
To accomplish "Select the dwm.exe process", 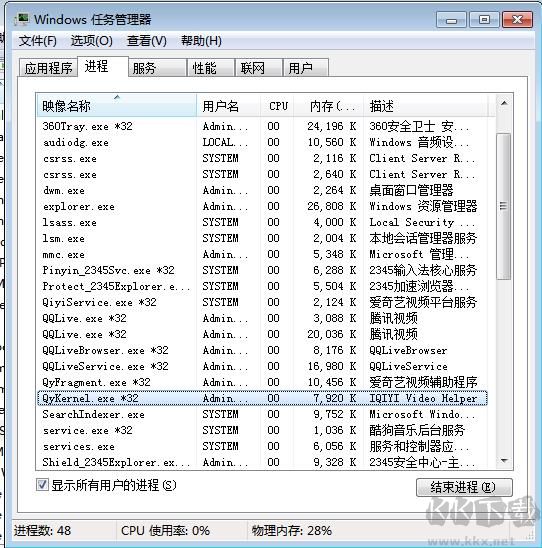I will (262, 190).
